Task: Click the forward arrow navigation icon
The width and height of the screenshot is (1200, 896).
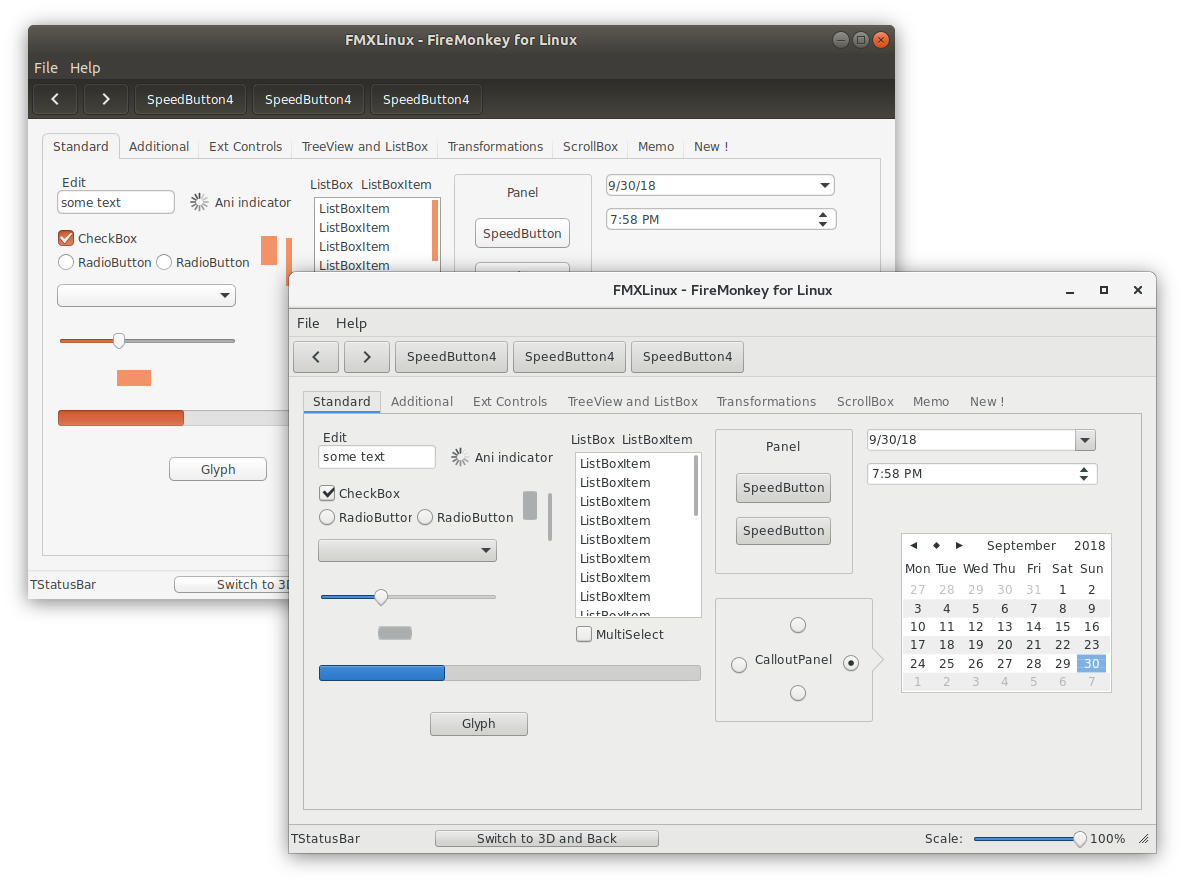Action: tap(367, 356)
